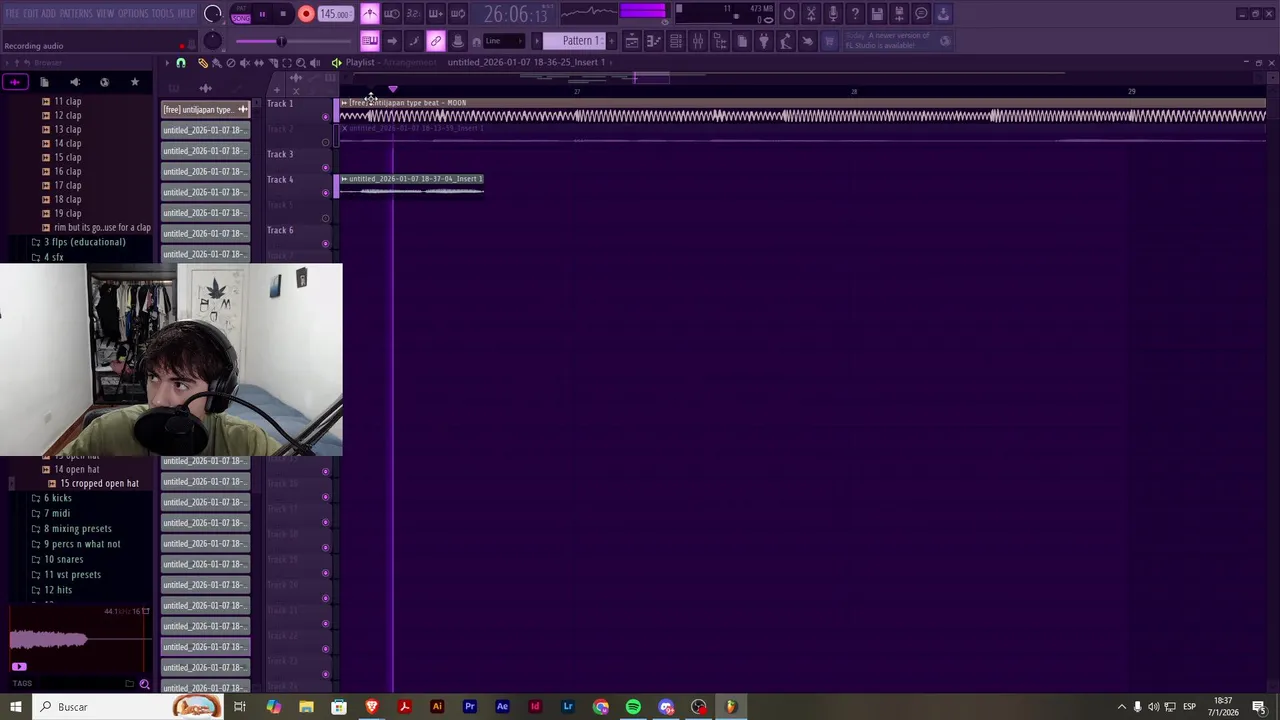Click the record button in transport
This screenshot has width=1280, height=720.
pos(306,14)
